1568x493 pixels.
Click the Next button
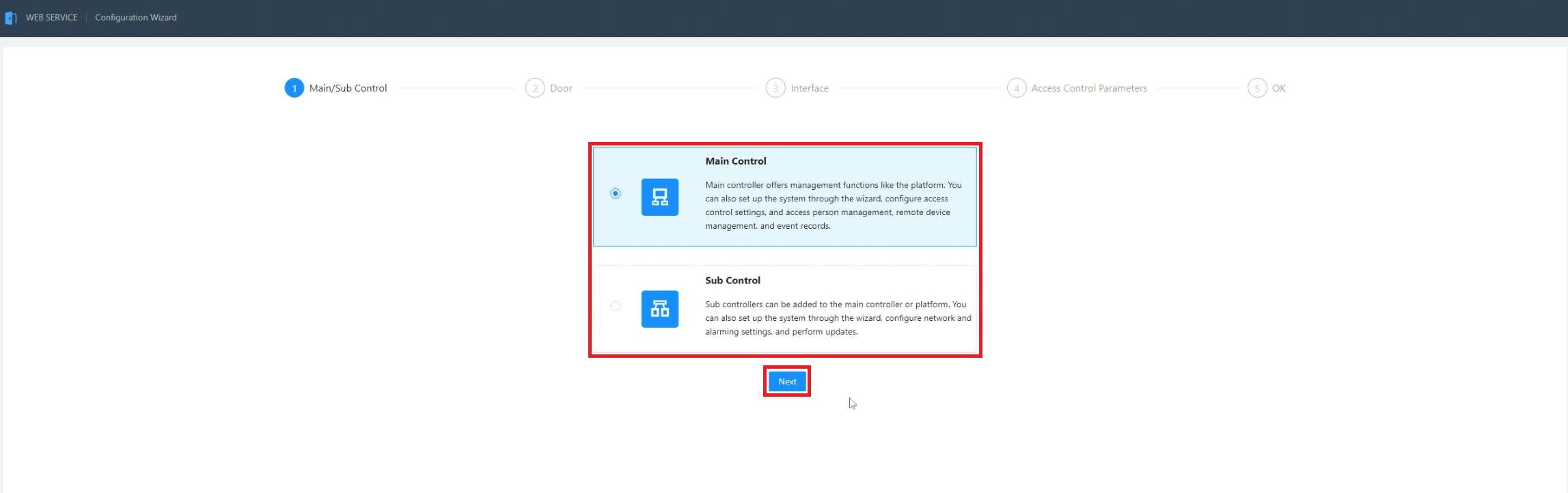(x=787, y=382)
